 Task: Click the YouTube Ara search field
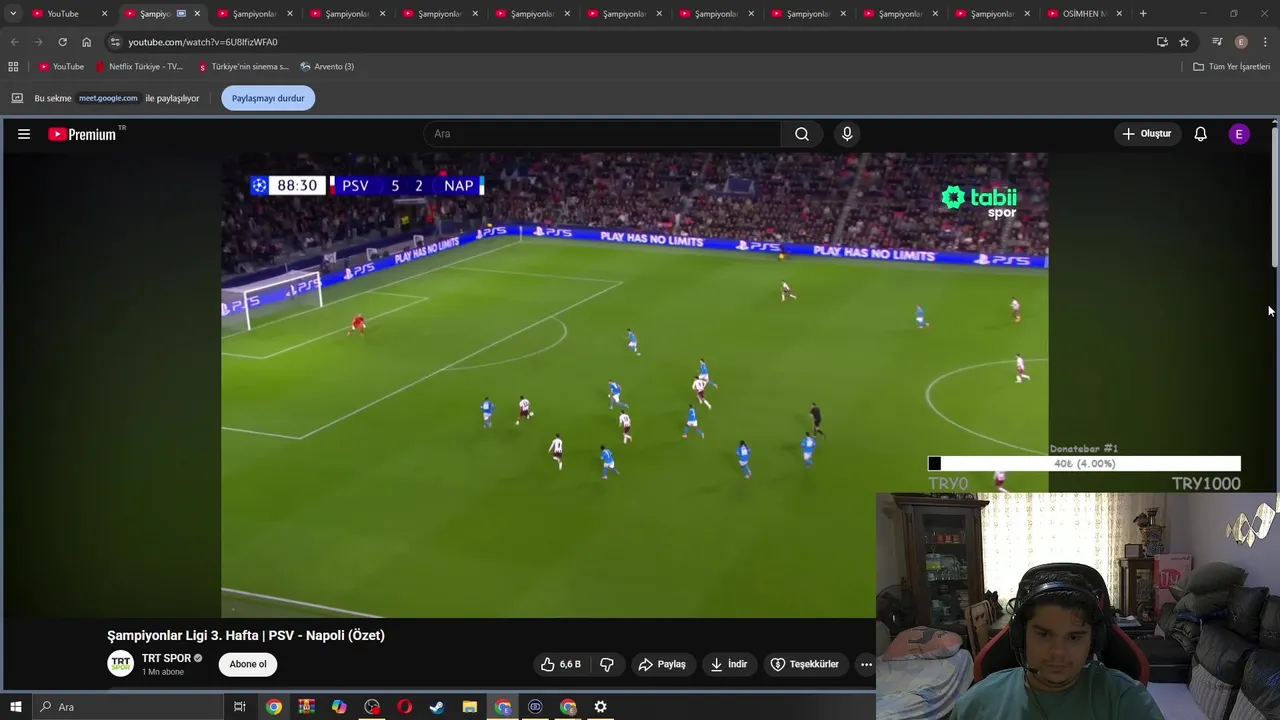(603, 134)
